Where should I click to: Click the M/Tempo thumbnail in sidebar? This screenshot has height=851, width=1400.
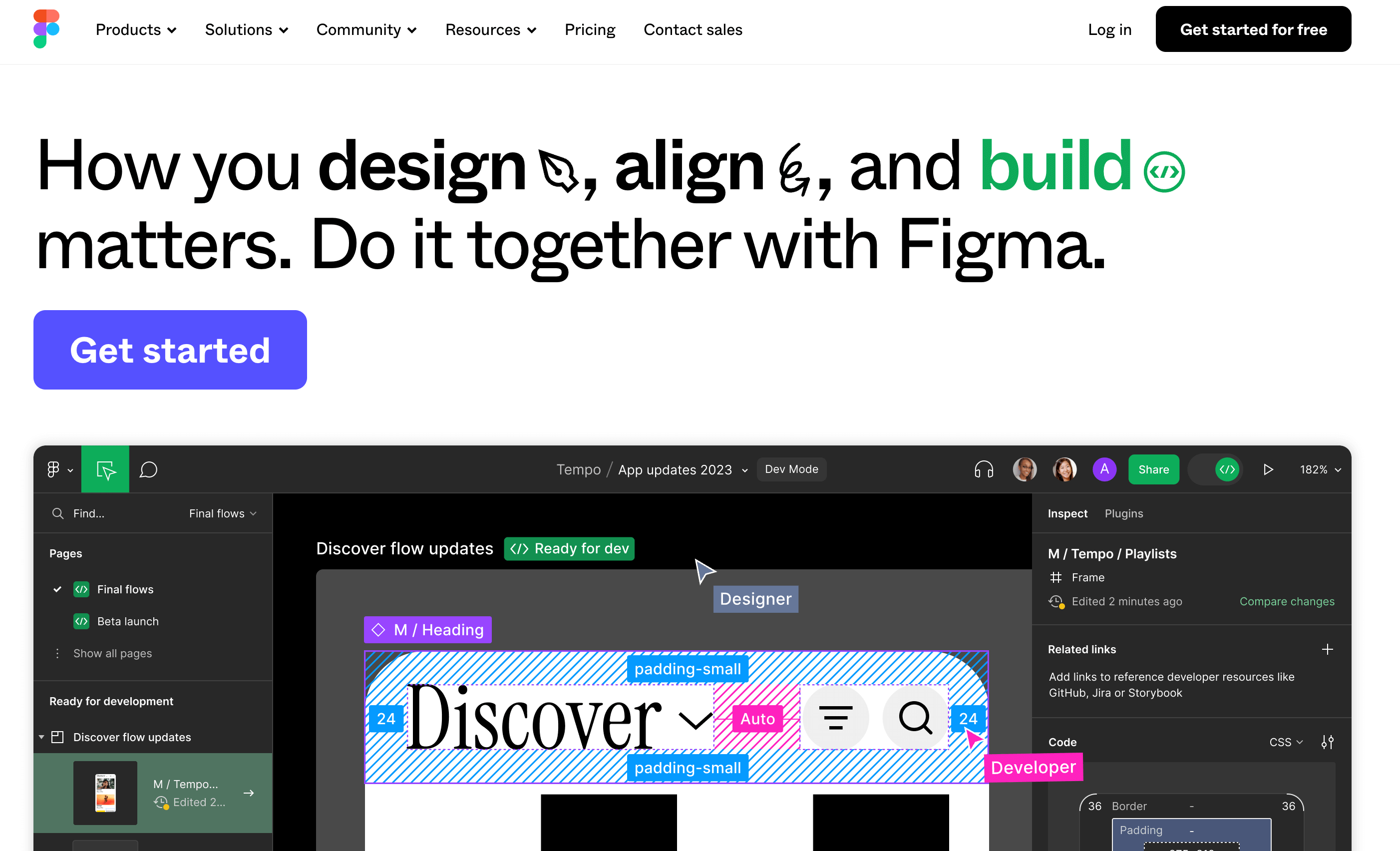pyautogui.click(x=105, y=791)
